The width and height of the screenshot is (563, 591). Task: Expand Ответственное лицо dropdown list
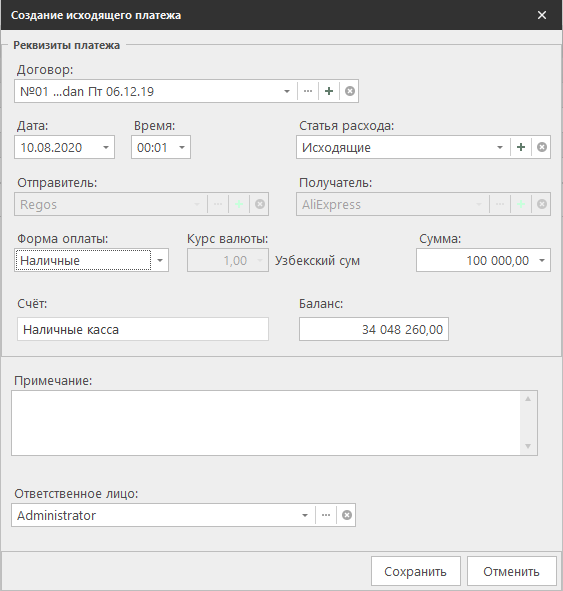click(305, 515)
